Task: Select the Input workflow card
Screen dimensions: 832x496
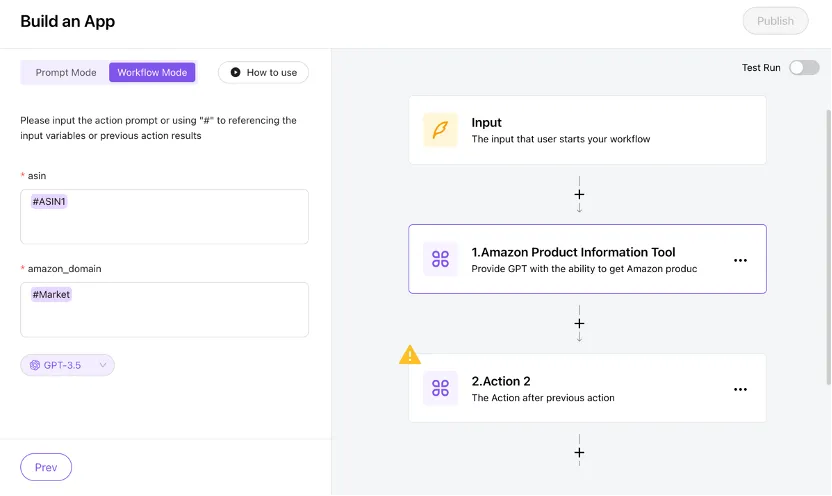Action: [587, 130]
